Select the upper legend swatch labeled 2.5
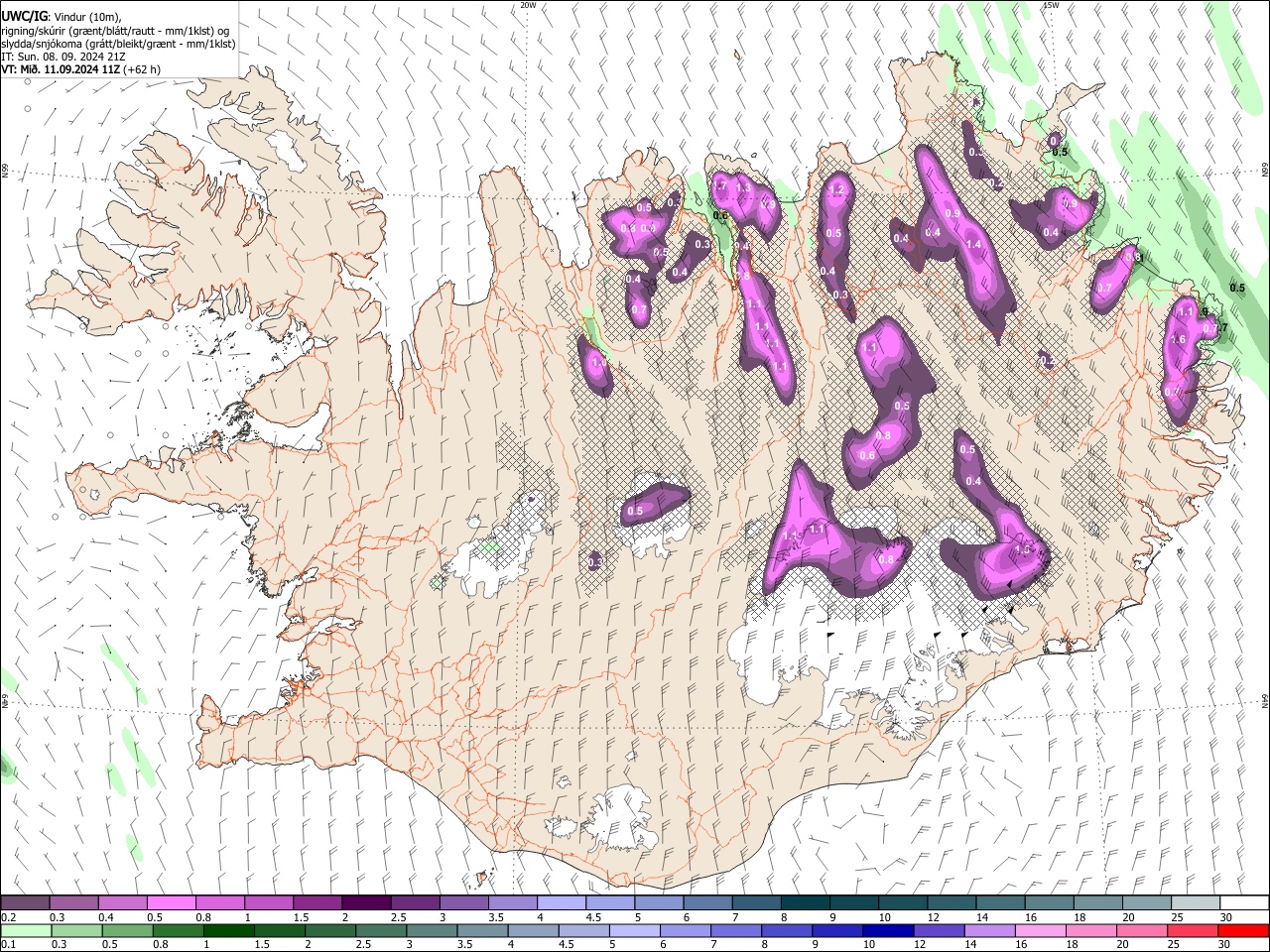Viewport: 1270px width, 952px height. (x=415, y=903)
